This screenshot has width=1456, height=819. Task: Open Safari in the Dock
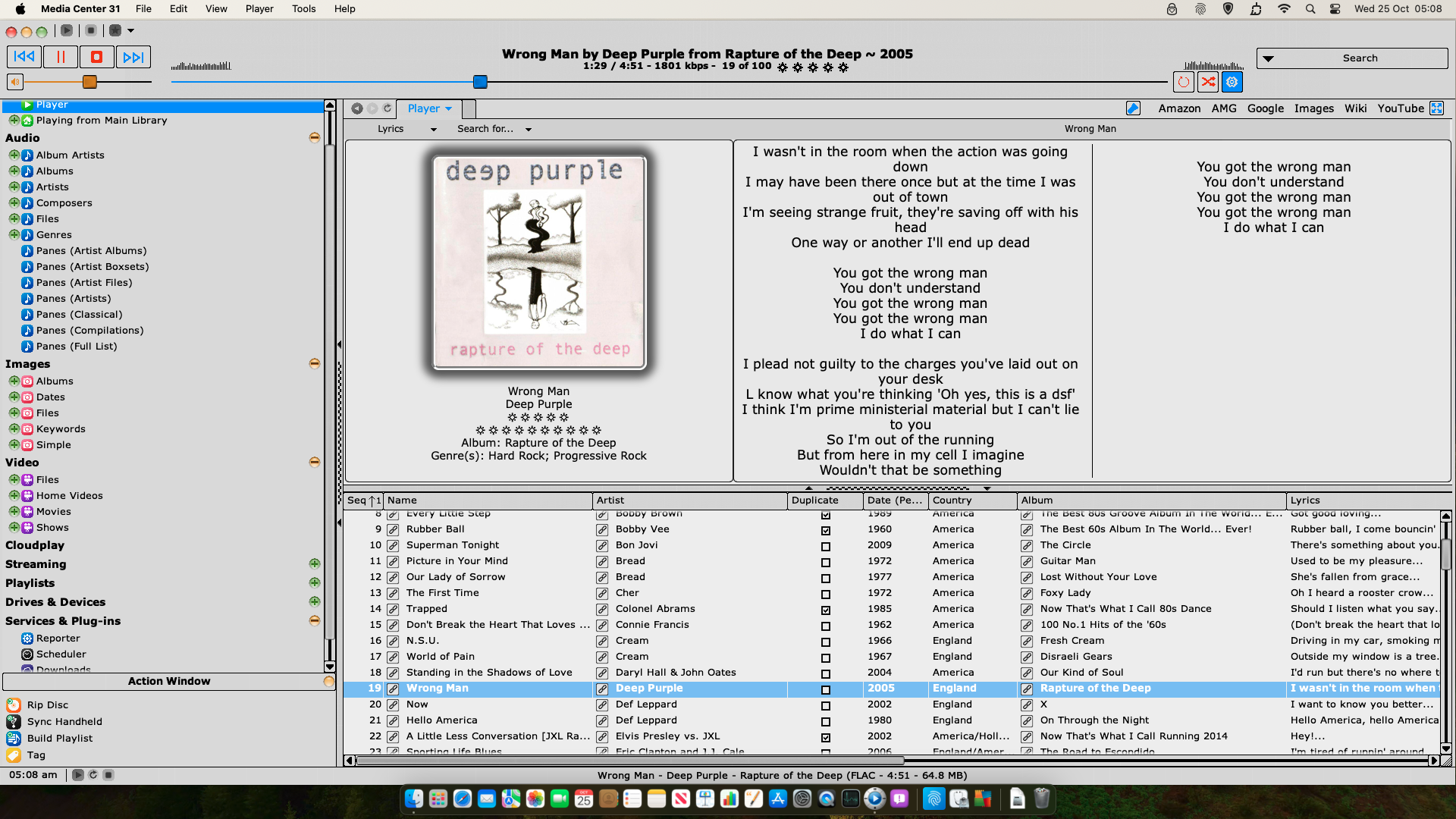pos(463,799)
